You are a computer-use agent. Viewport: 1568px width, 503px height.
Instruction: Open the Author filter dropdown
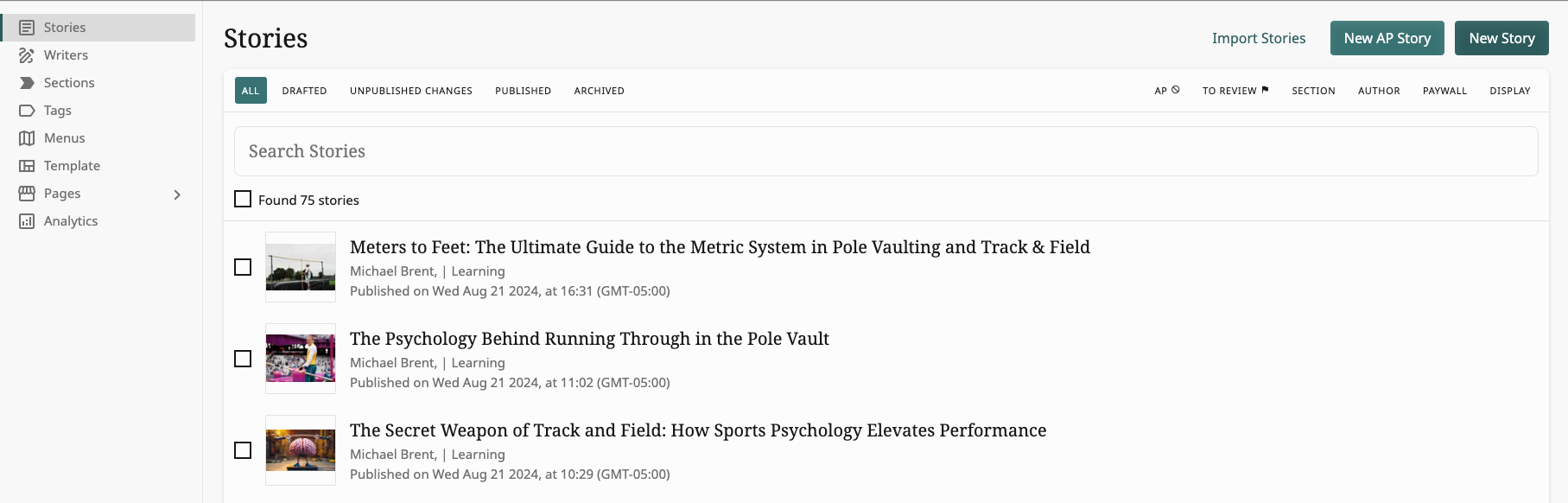click(x=1379, y=91)
